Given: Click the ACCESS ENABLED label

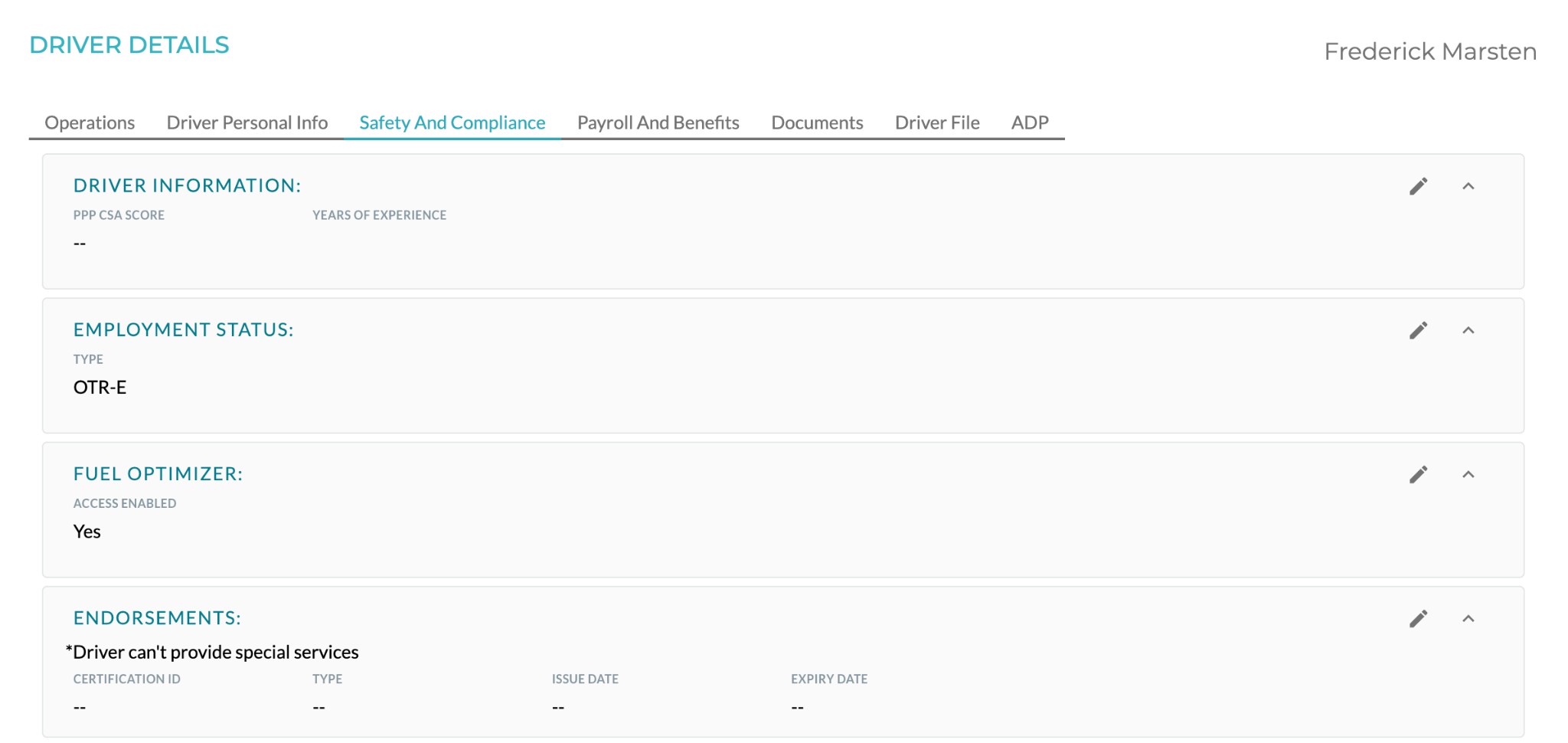Looking at the screenshot, I should 125,503.
